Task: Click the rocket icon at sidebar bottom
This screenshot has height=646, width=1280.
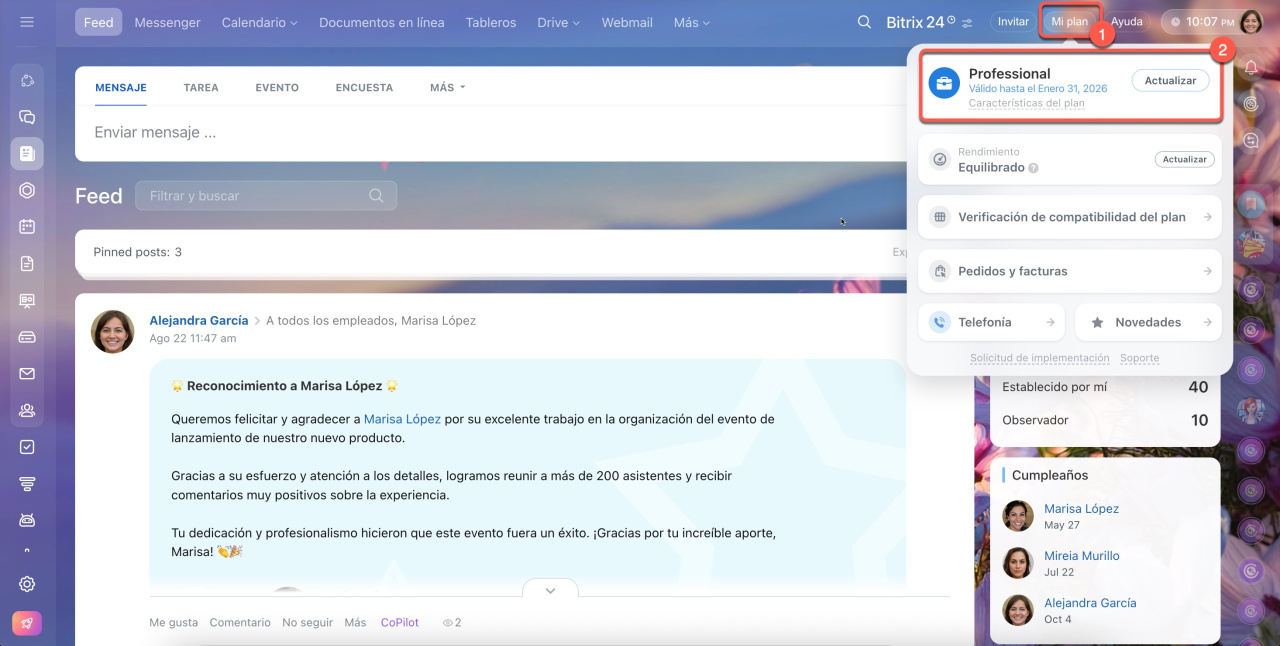Action: click(x=27, y=622)
